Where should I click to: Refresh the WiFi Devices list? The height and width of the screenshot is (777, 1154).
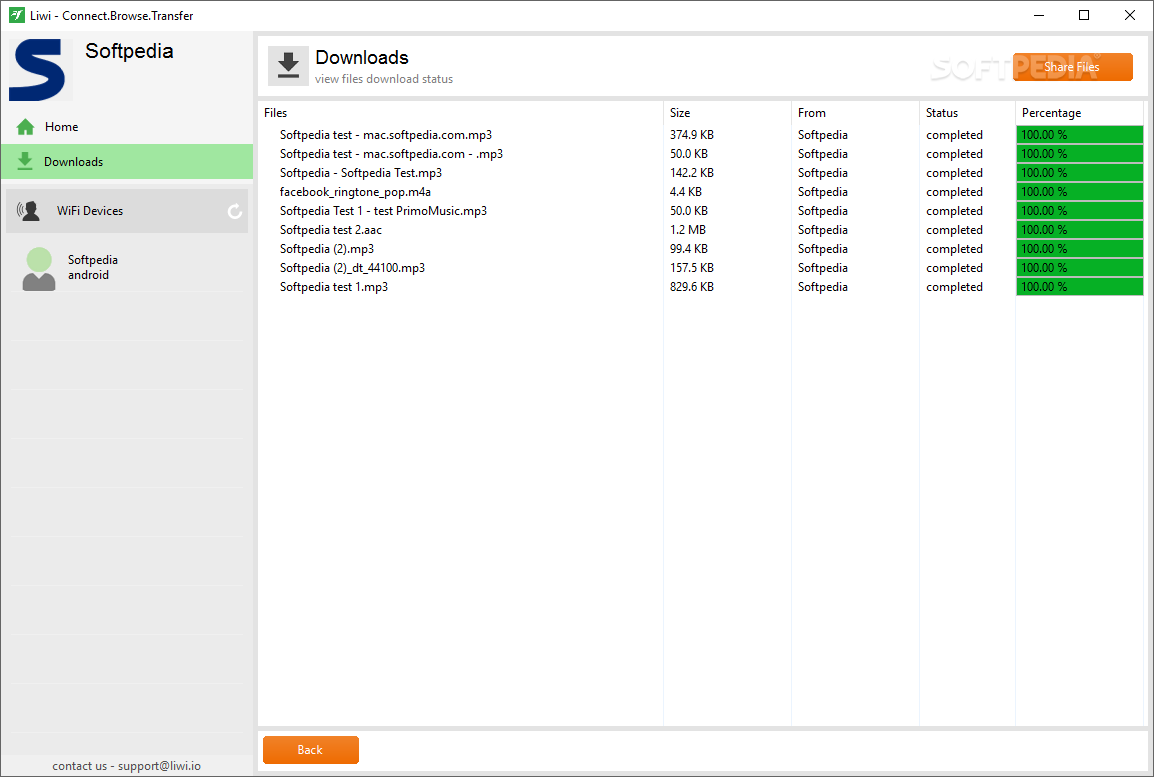coord(235,211)
